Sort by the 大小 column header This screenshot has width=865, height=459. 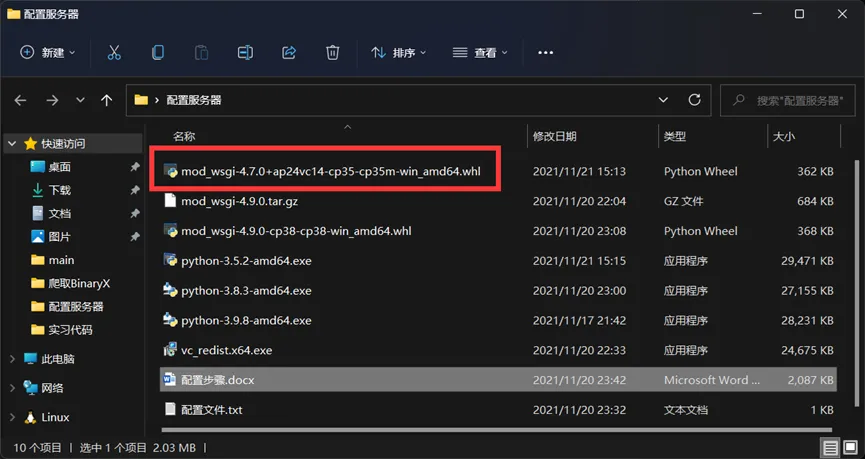(x=783, y=136)
